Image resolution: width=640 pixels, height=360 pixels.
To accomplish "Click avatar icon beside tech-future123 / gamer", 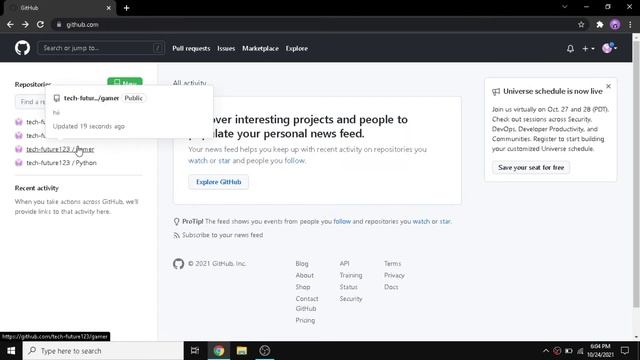I will pos(19,149).
